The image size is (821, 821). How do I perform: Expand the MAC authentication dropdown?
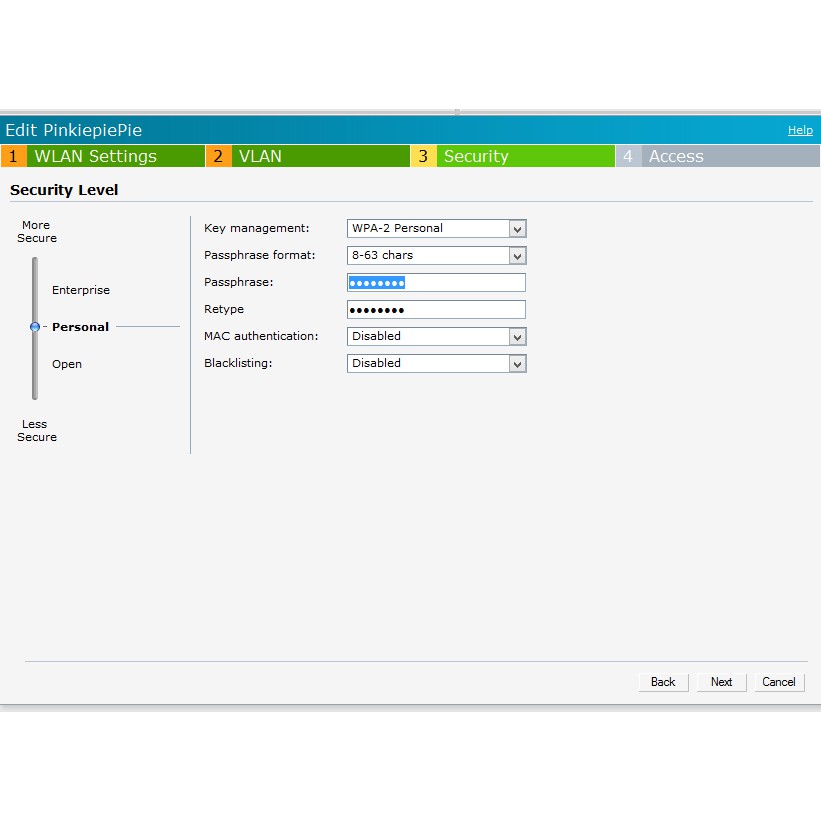pos(436,336)
